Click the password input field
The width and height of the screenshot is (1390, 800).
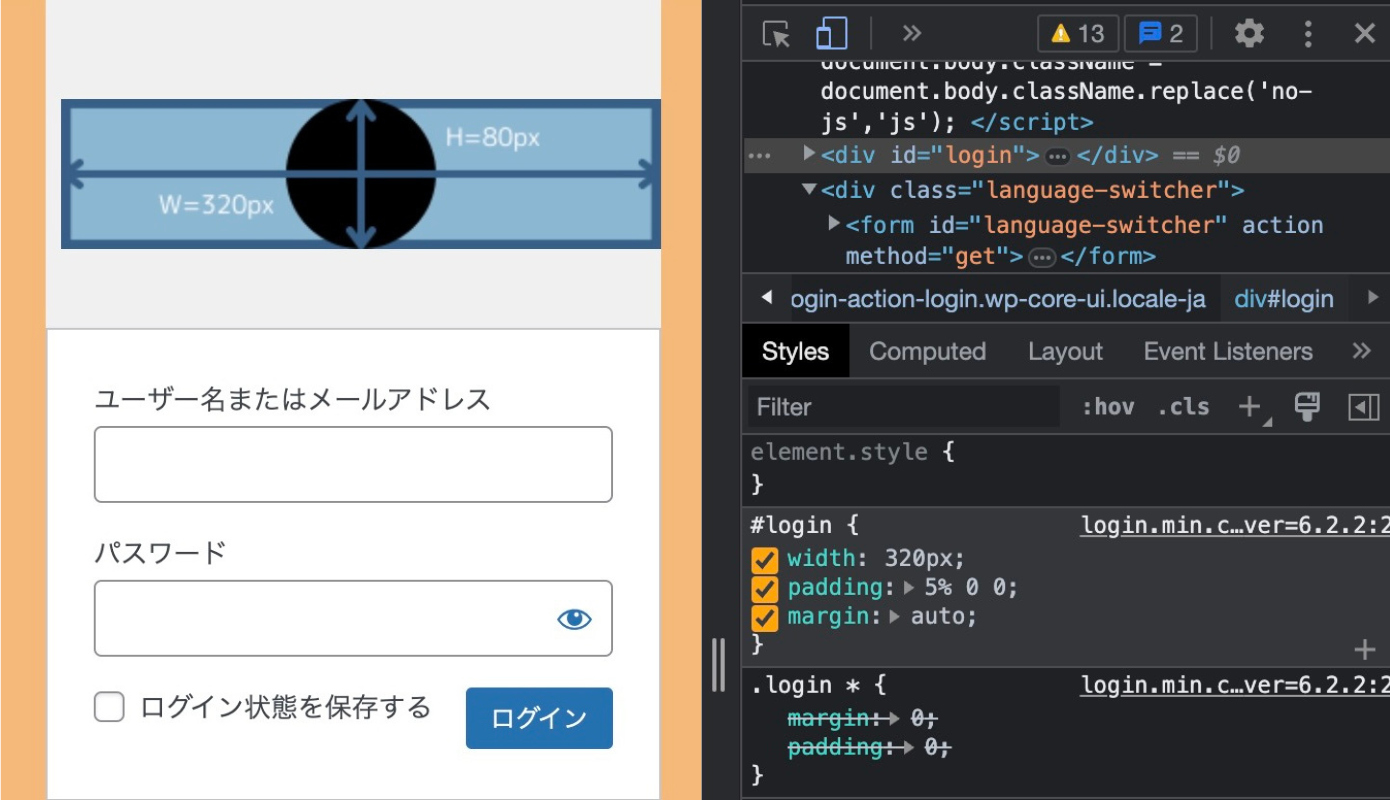[x=353, y=618]
